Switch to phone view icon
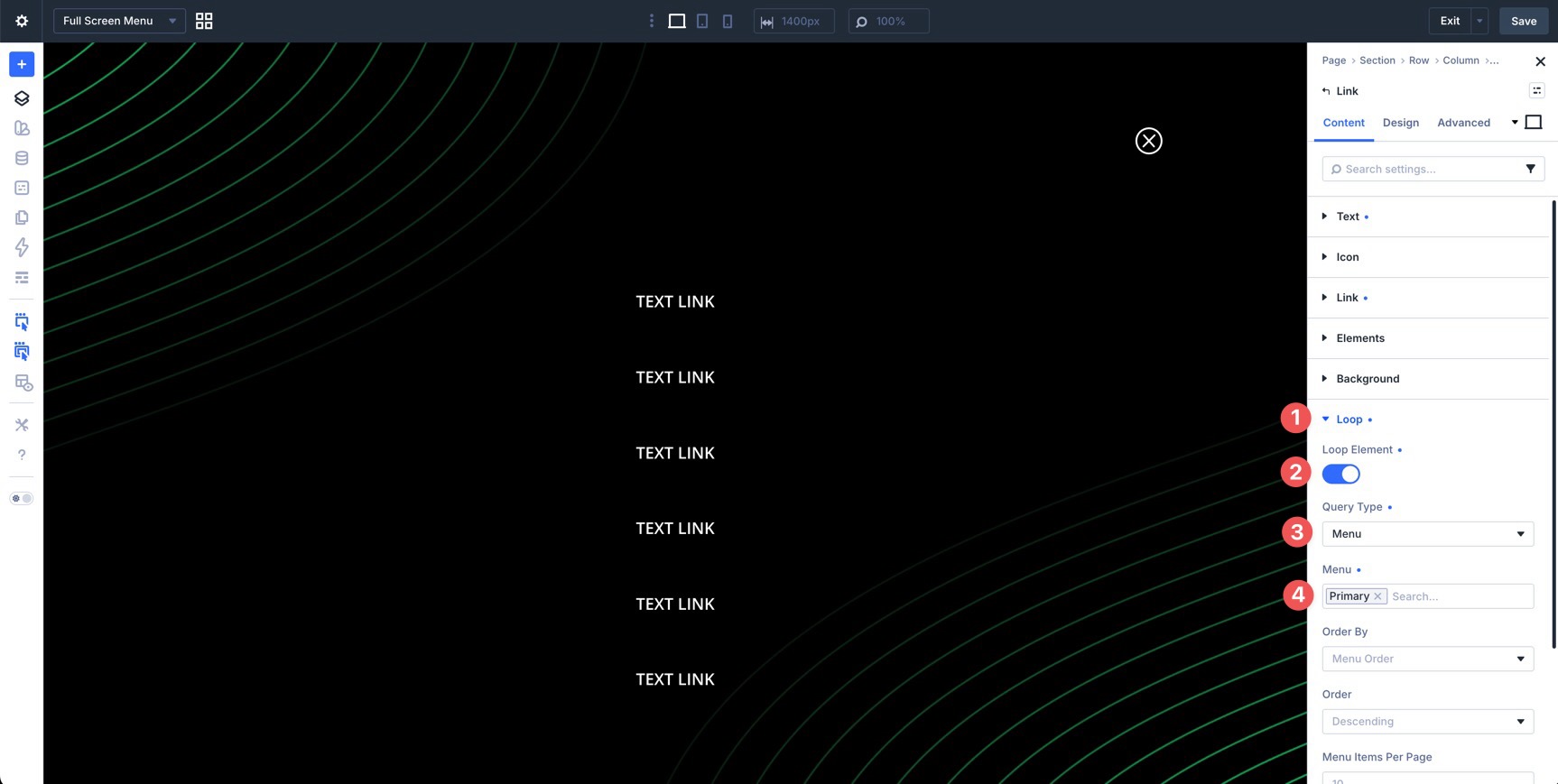 [x=728, y=21]
